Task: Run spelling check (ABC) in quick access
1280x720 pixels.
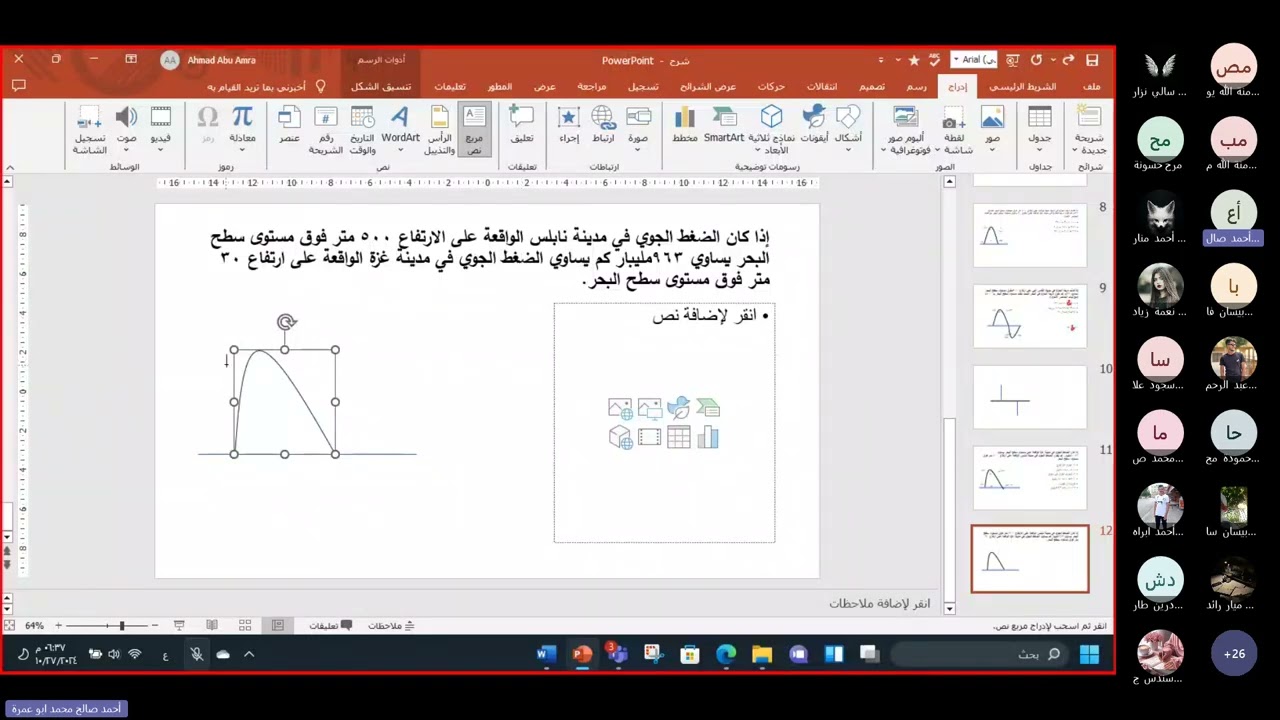Action: [935, 60]
